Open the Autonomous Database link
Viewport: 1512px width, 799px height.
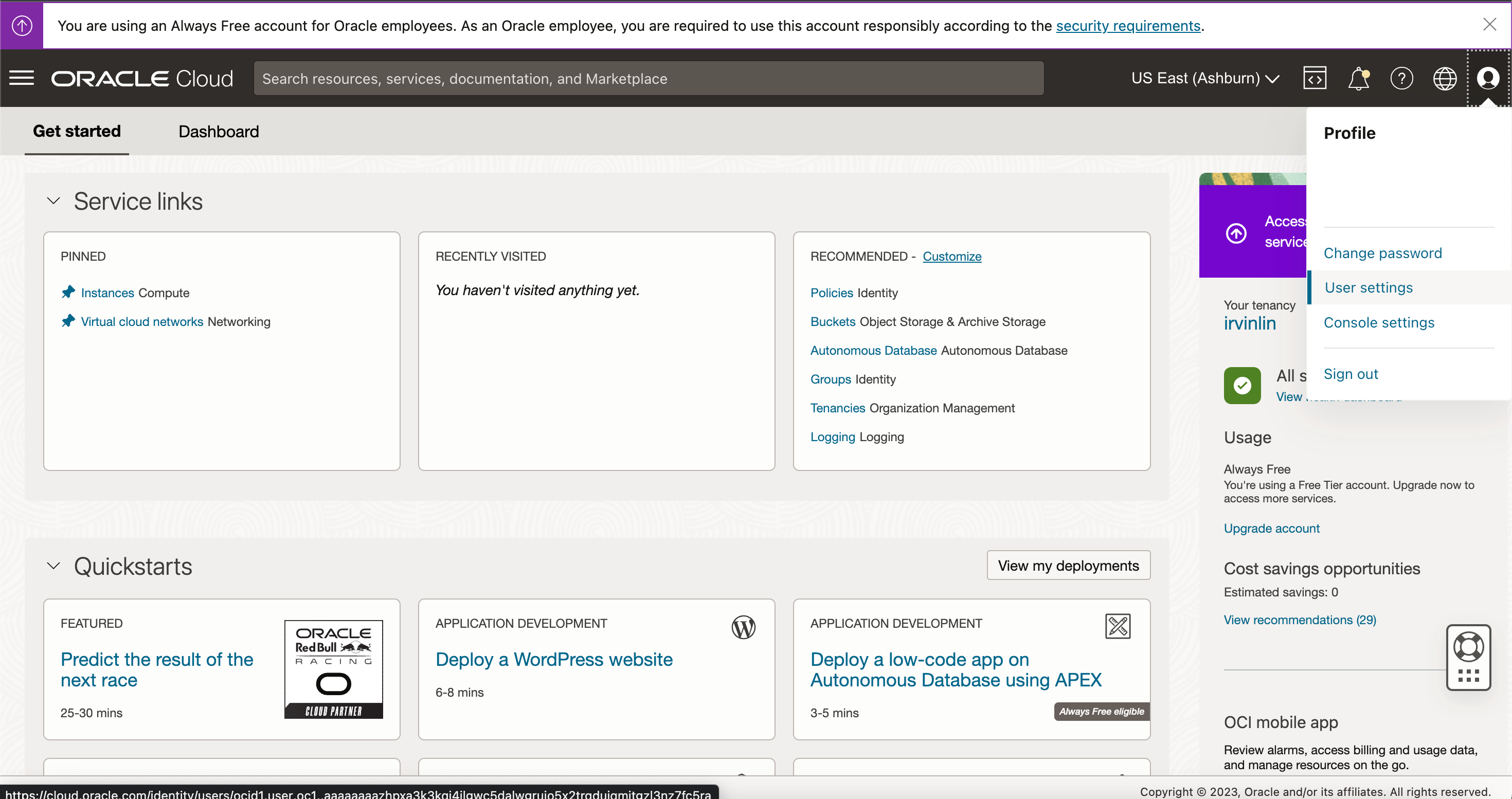[873, 350]
